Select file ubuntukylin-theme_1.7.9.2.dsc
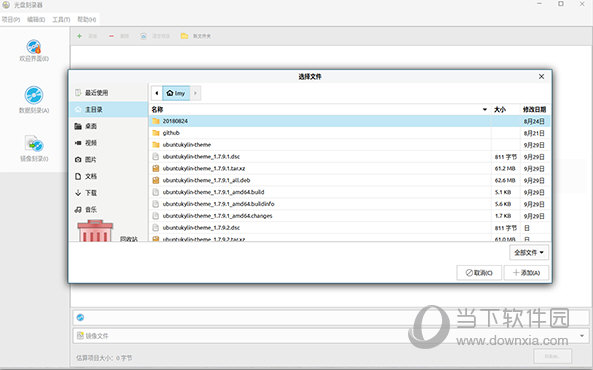The height and width of the screenshot is (370, 593). 349,228
